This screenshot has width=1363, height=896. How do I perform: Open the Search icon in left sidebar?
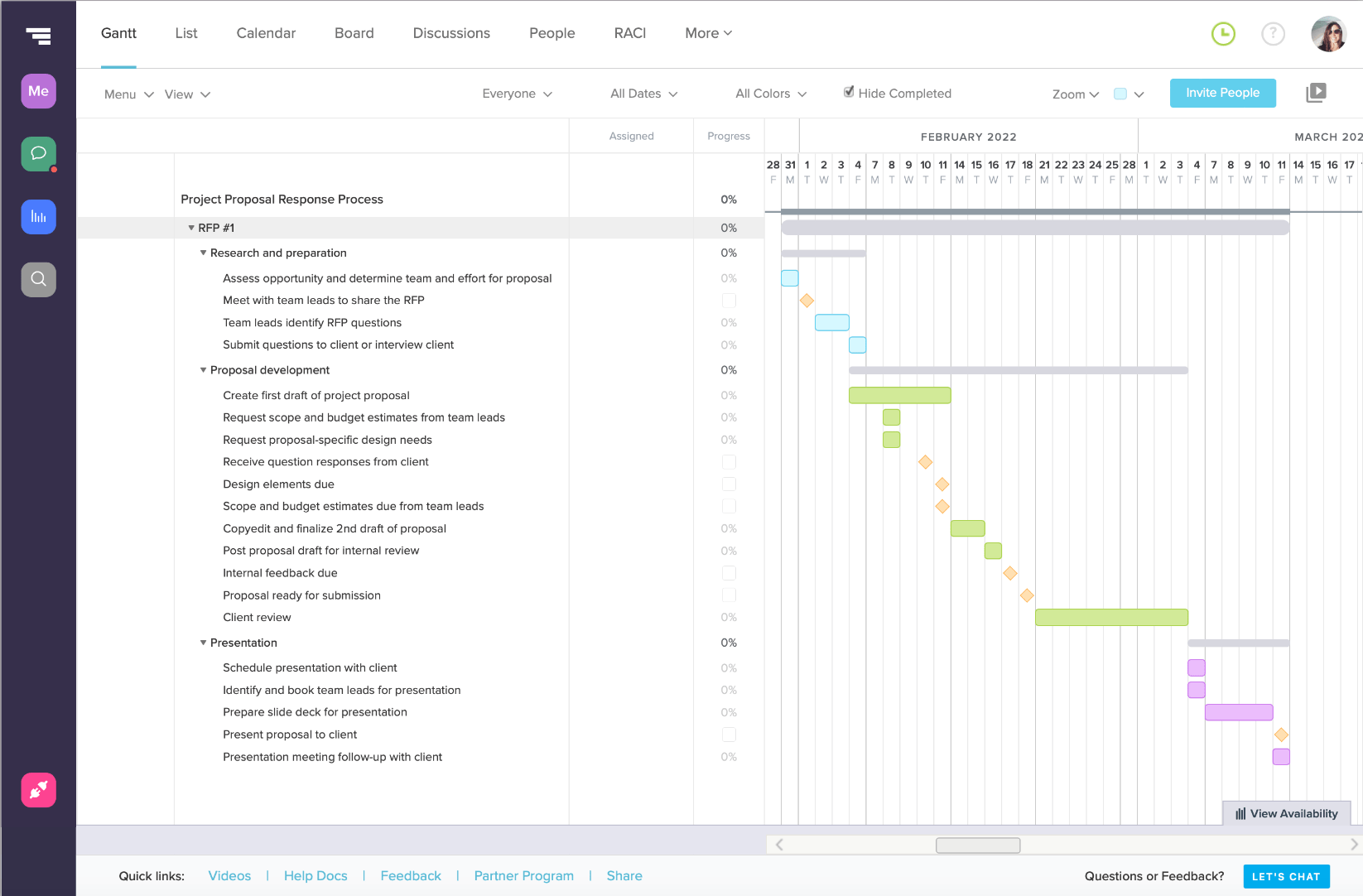click(x=38, y=279)
